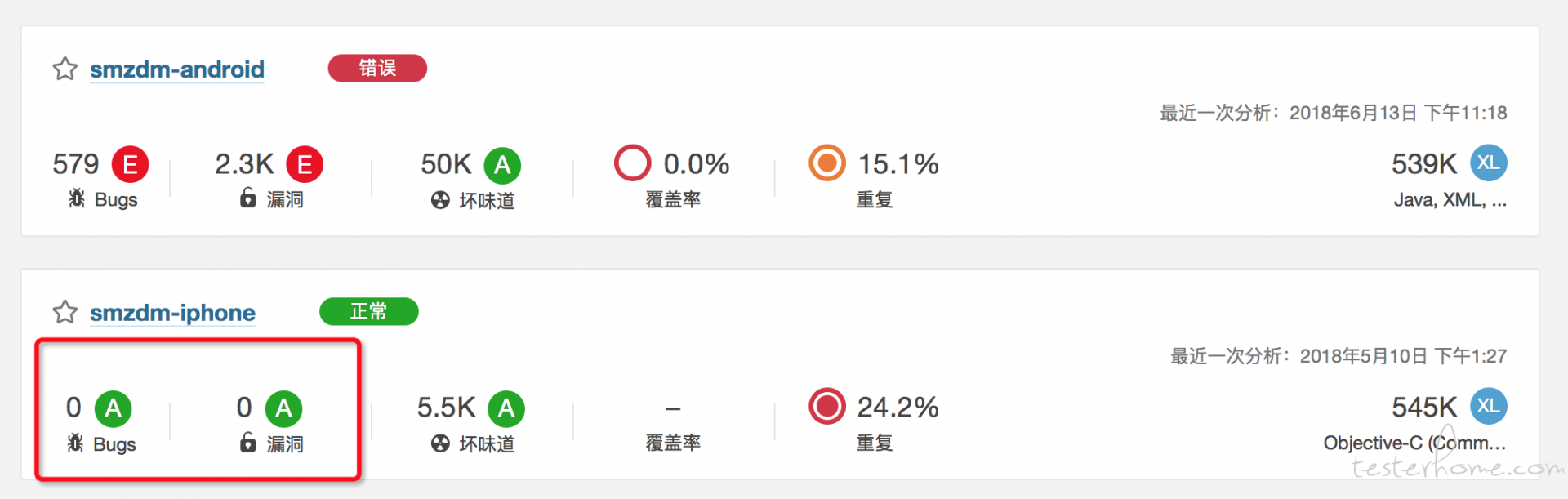This screenshot has width=1568, height=499.
Task: Click the empty red coverage circle at 0.0%
Action: click(x=633, y=163)
